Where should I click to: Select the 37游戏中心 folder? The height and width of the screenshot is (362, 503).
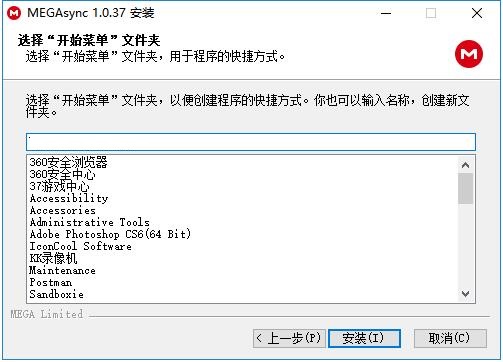59,186
